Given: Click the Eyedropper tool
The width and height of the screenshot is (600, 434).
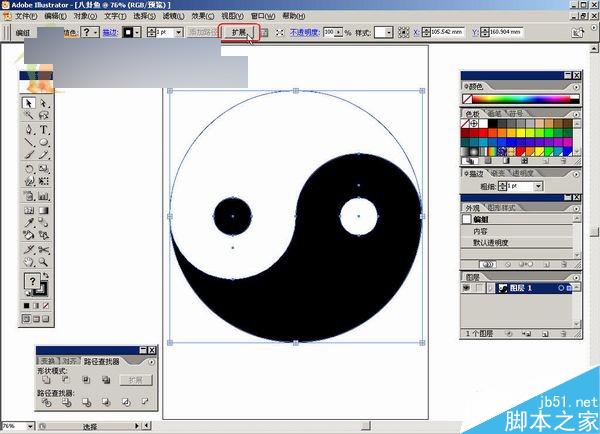Looking at the screenshot, I should click(x=29, y=223).
